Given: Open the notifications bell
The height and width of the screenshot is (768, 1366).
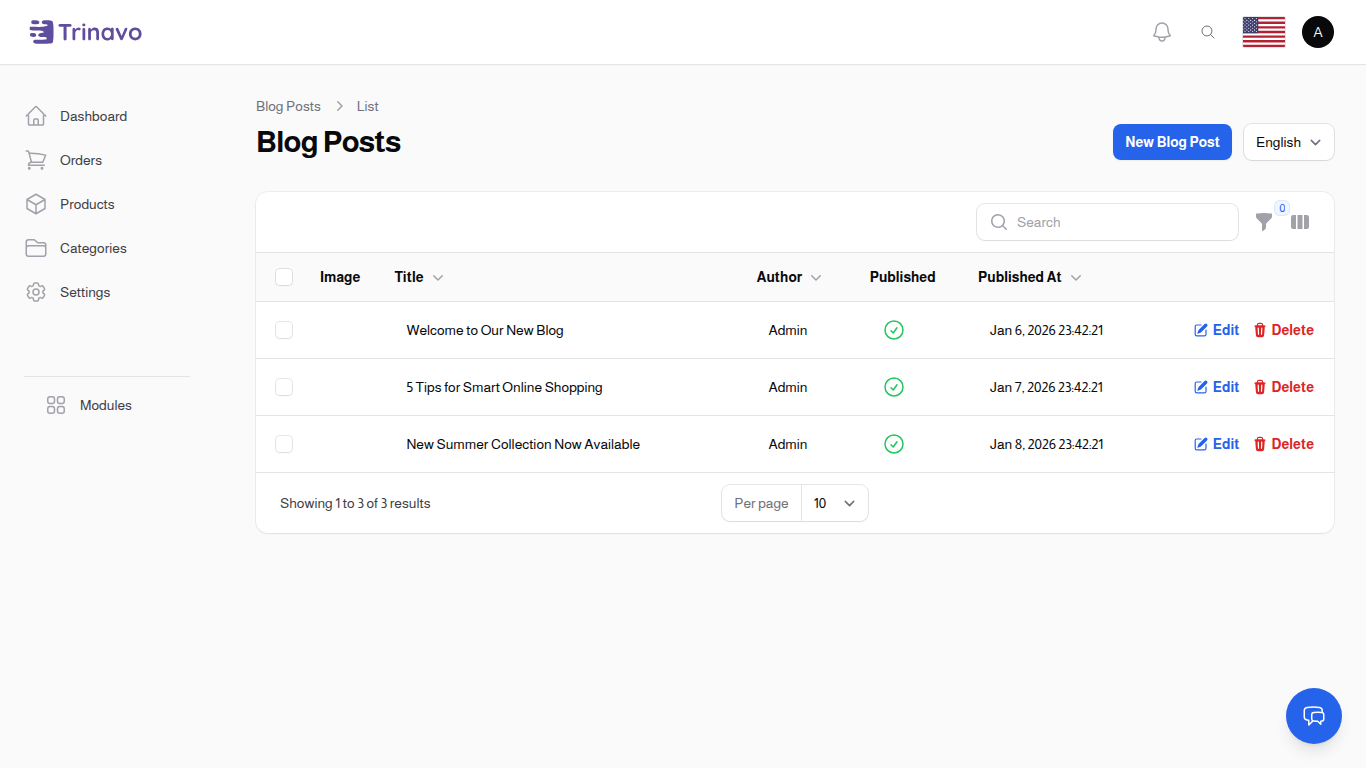Looking at the screenshot, I should pos(1161,31).
